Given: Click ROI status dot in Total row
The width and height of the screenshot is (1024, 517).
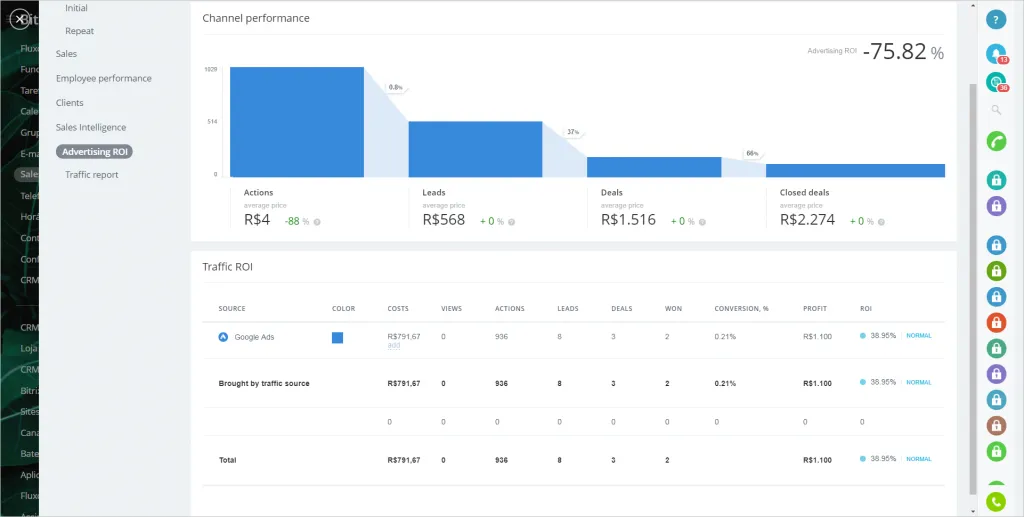Looking at the screenshot, I should tap(863, 459).
